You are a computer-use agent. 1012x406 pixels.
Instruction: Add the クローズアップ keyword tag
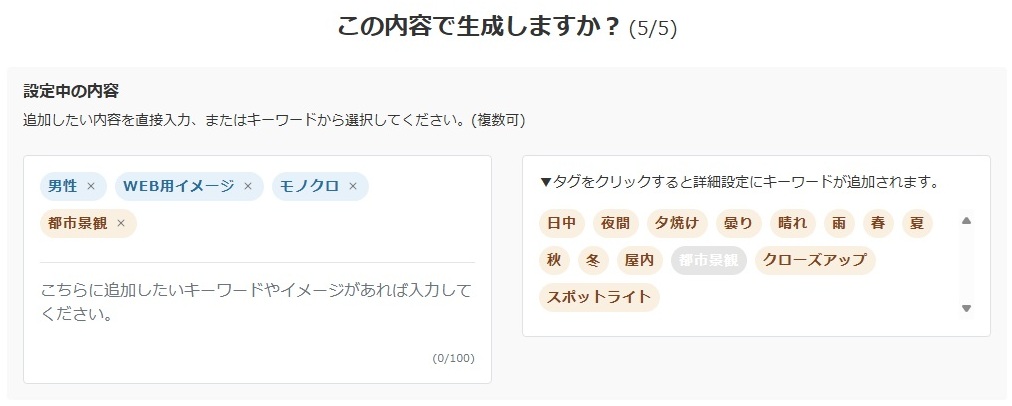tap(815, 260)
